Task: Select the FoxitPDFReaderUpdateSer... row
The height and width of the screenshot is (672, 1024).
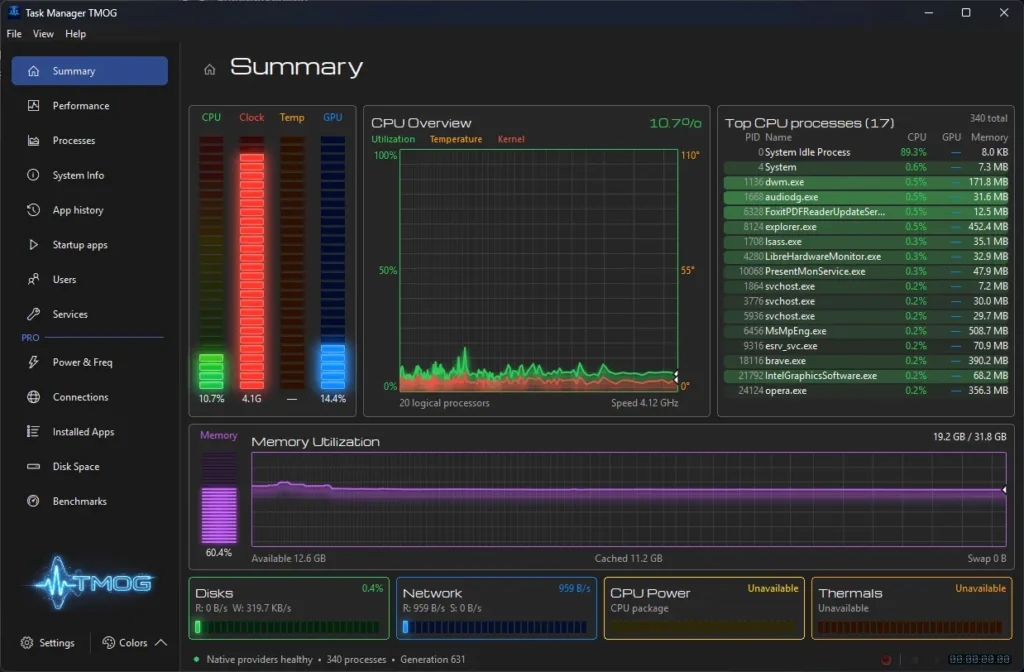Action: [866, 212]
